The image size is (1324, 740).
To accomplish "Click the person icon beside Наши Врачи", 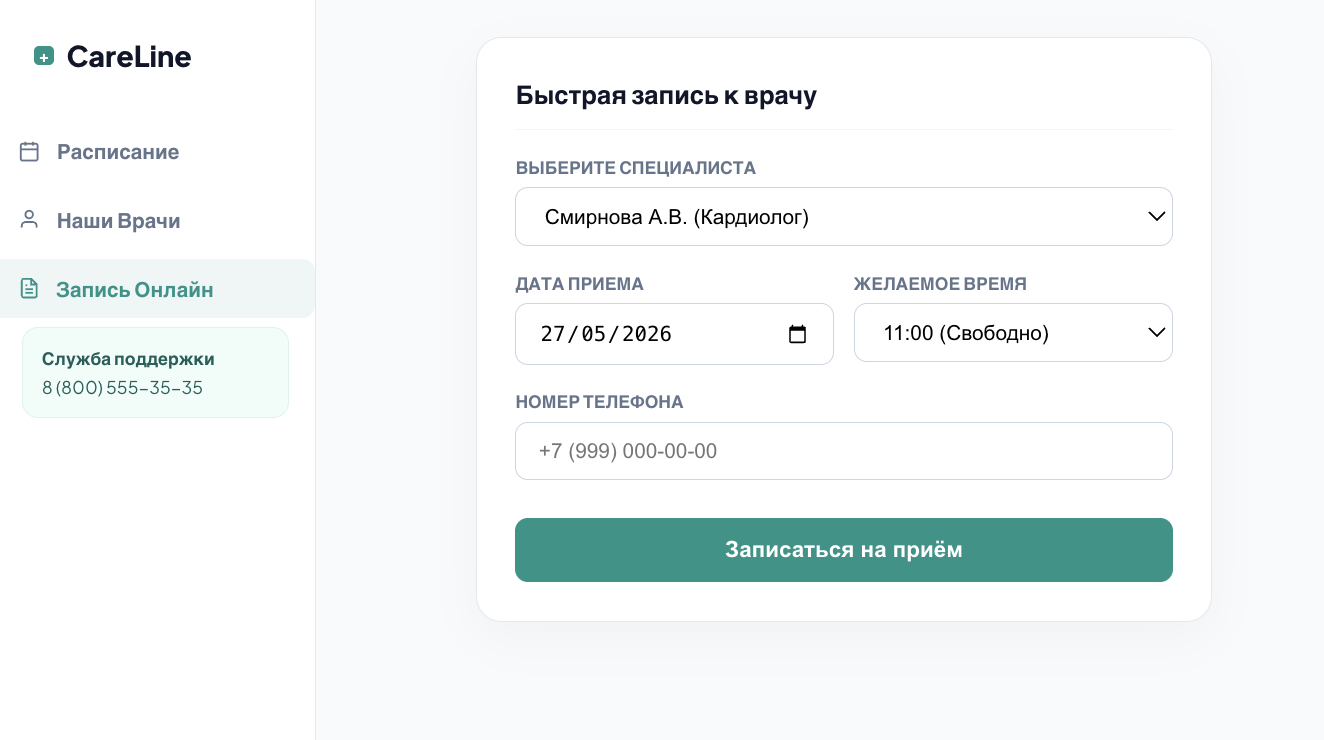I will click(30, 220).
